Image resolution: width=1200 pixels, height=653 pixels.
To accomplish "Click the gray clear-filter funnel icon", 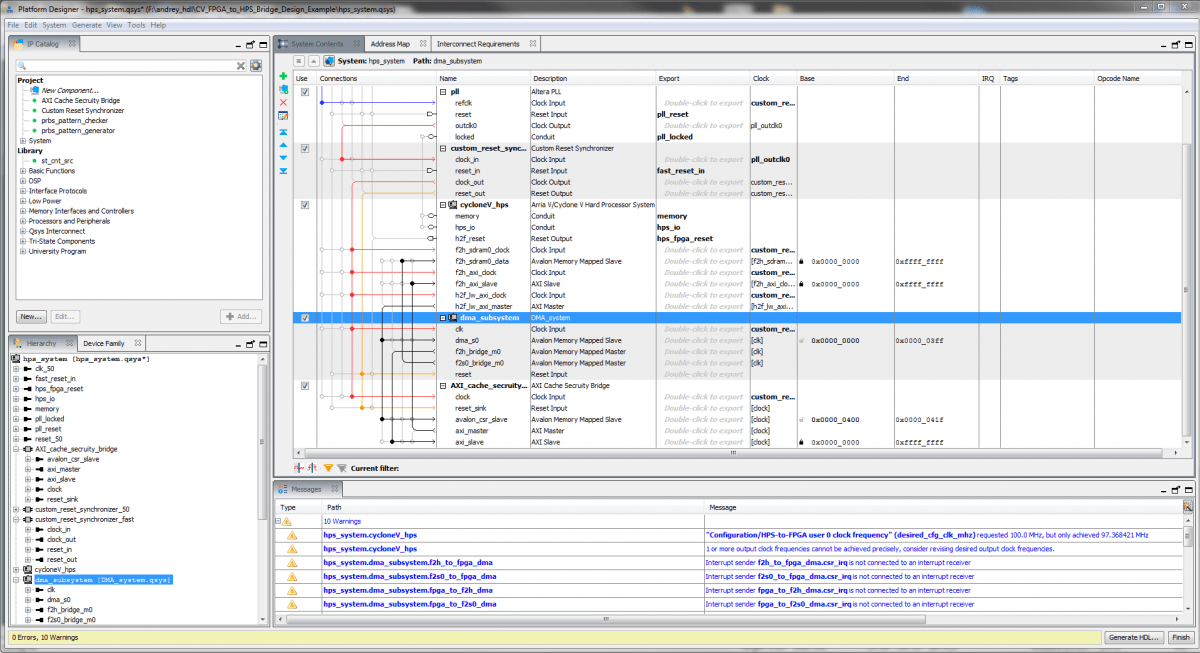I will pos(341,468).
